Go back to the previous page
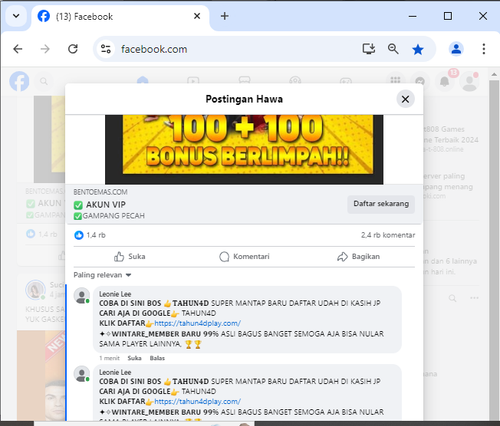Viewport: 500px width, 426px height. pyautogui.click(x=18, y=49)
